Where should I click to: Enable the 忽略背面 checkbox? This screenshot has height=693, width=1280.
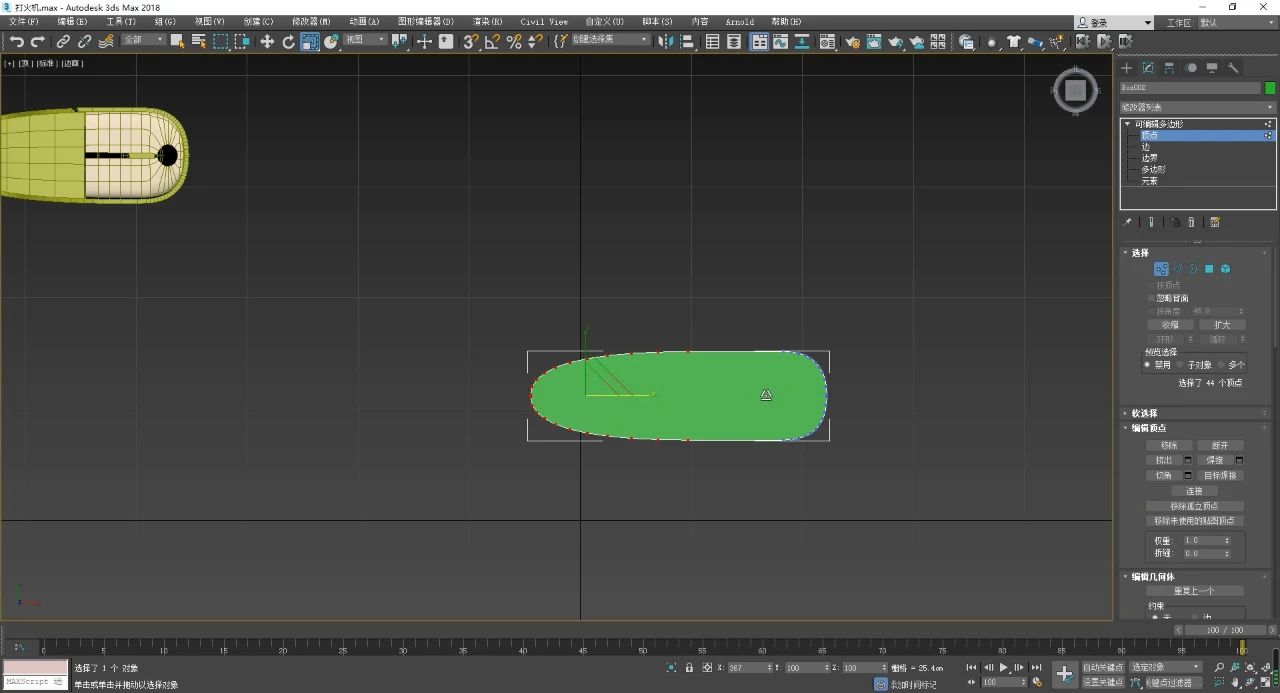point(1150,298)
